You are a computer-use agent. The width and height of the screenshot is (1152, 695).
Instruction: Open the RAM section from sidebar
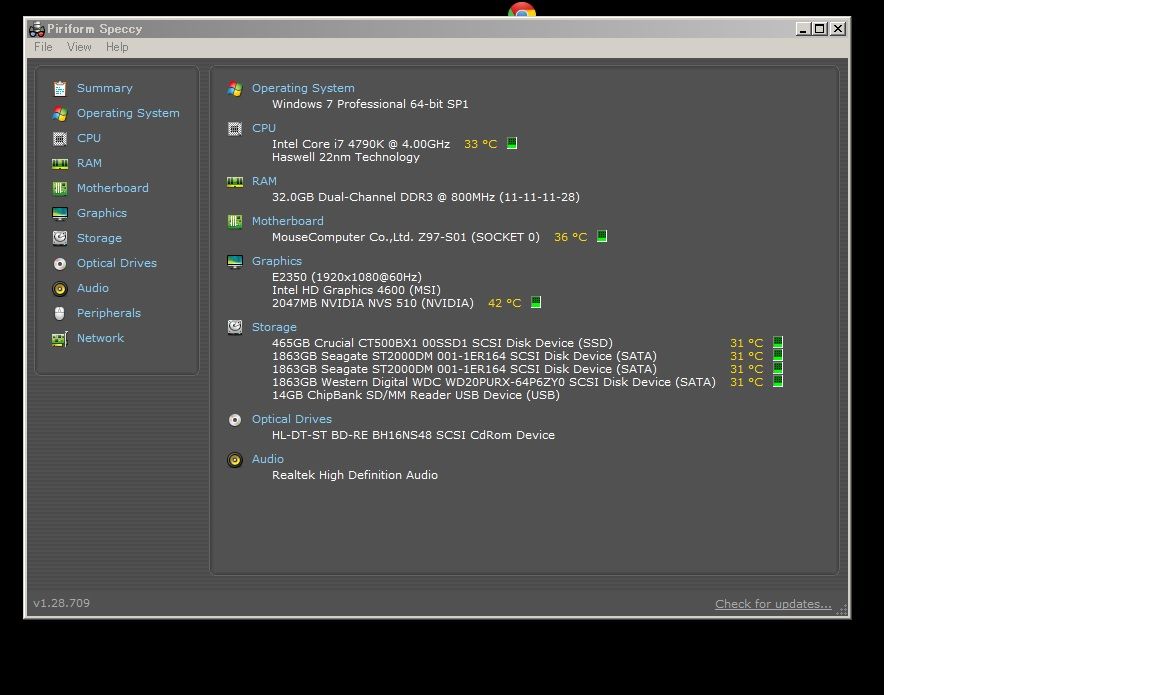coord(90,163)
